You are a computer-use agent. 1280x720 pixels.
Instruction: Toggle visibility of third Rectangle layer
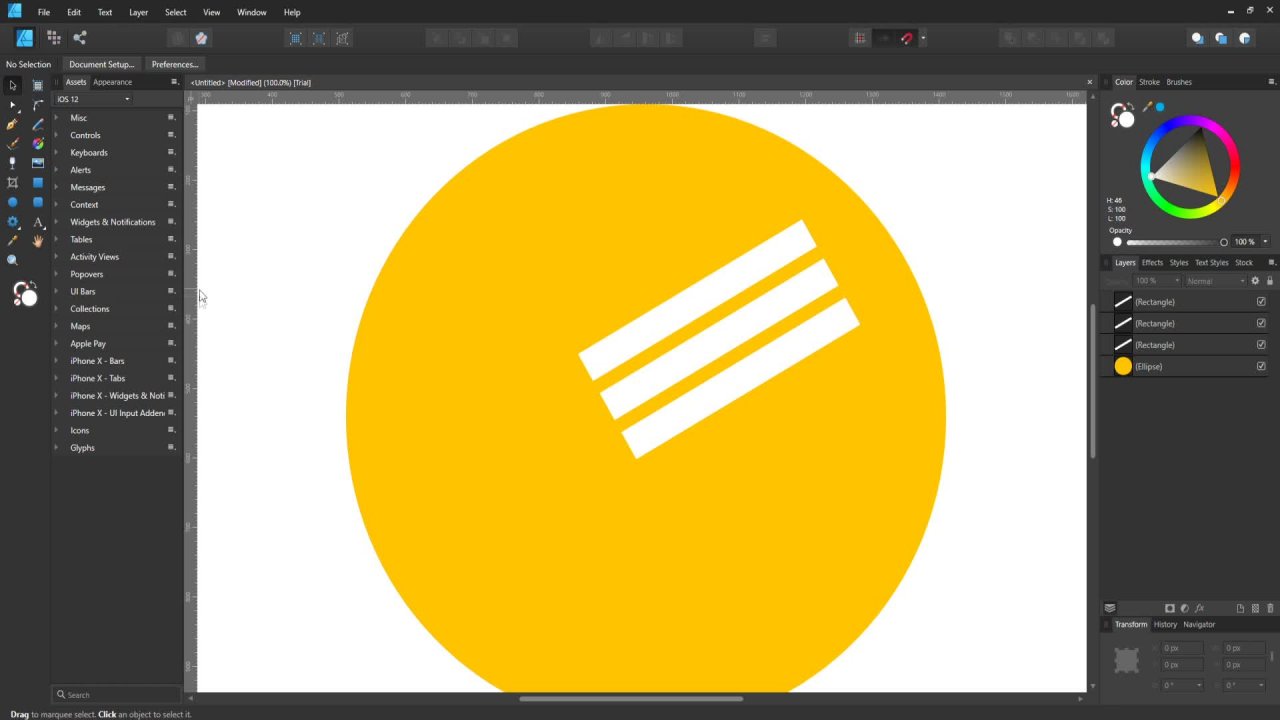click(x=1261, y=345)
